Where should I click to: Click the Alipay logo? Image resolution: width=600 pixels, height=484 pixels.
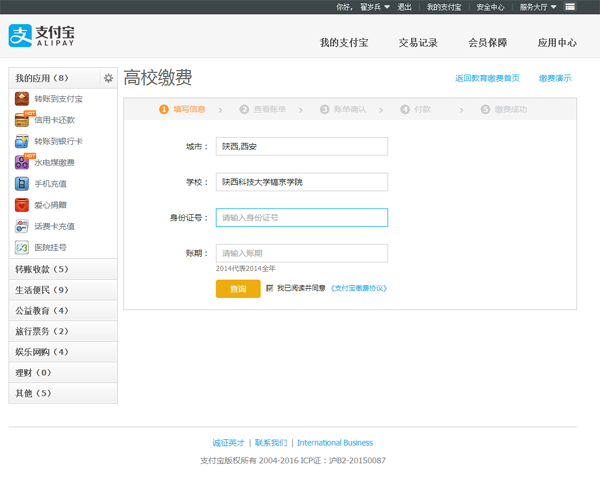[41, 36]
